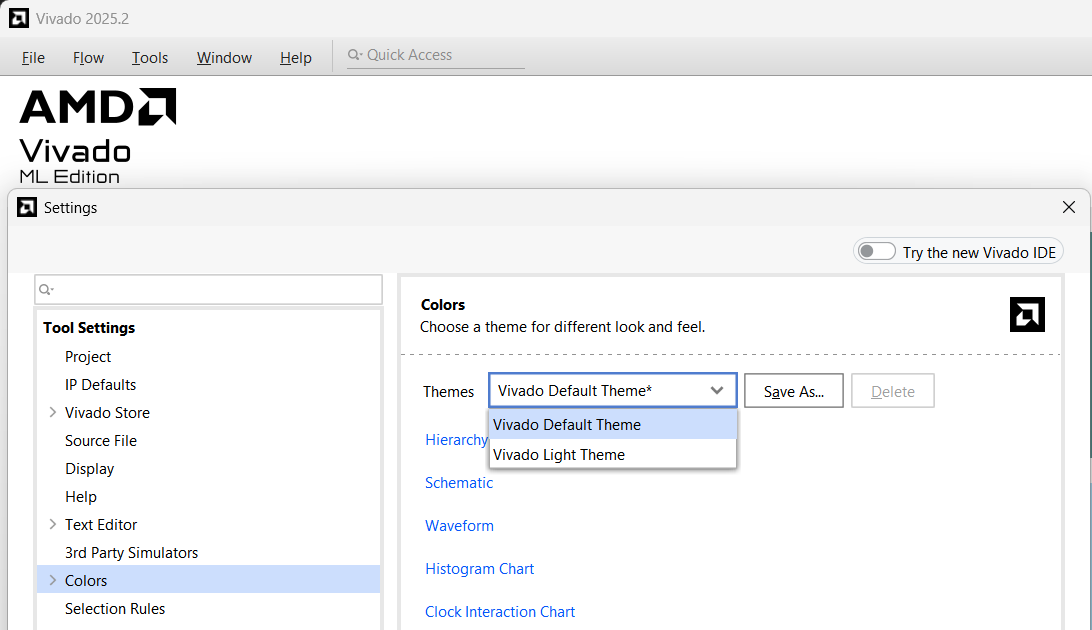
Task: Select Selection Rules settings item
Action: coord(115,608)
